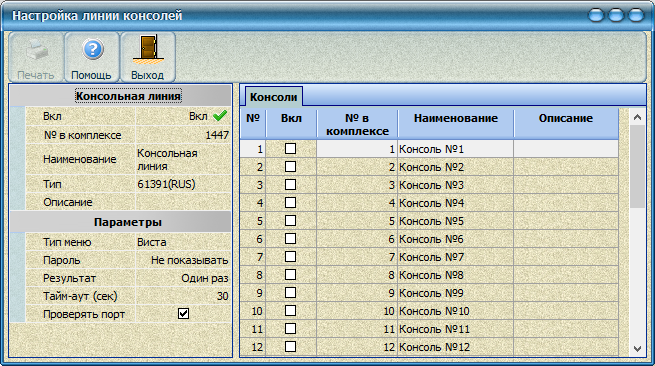Uncheck the Проверять порт checkbox
655x366 pixels.
click(183, 314)
